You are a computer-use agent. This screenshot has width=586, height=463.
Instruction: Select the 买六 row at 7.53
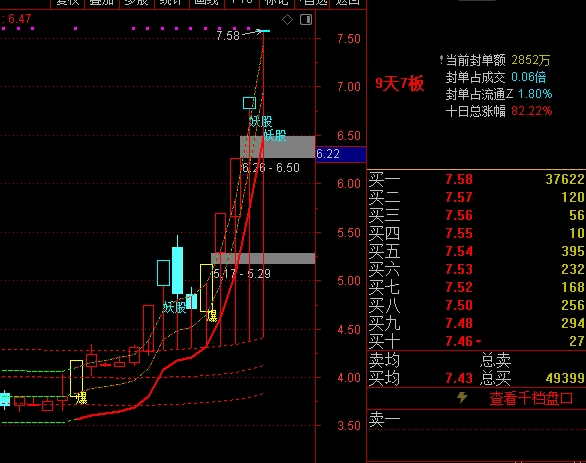pos(476,269)
